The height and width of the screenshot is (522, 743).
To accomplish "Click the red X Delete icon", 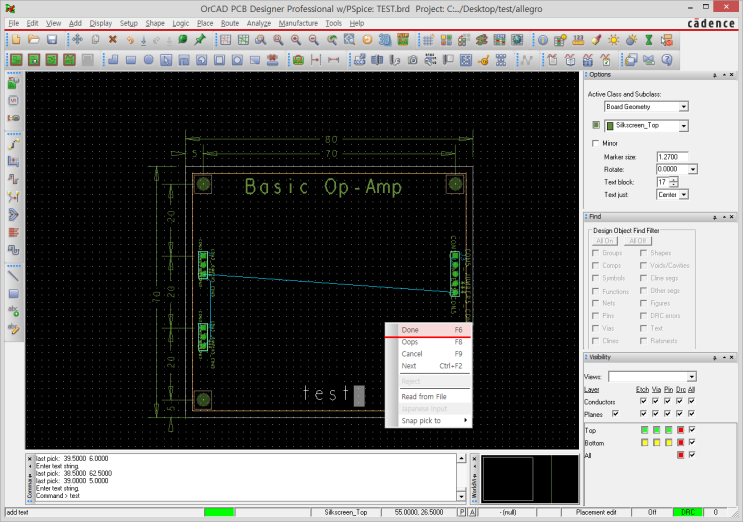I will pyautogui.click(x=112, y=40).
